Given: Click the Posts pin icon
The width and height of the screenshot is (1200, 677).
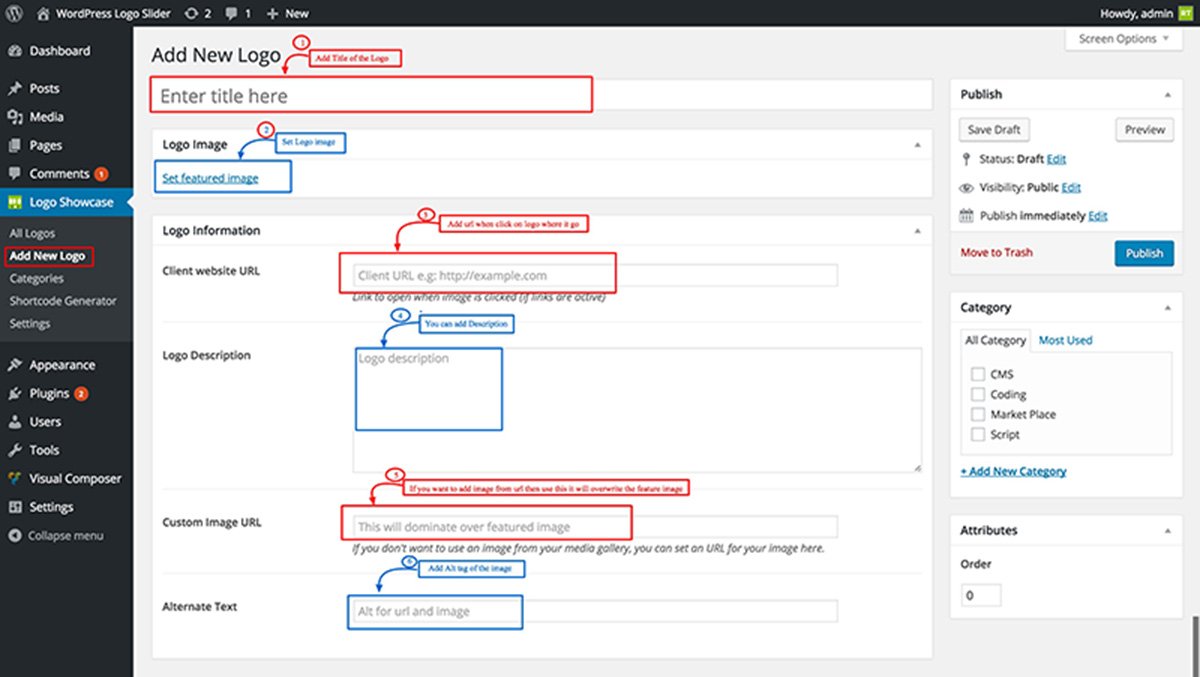Looking at the screenshot, I should (x=15, y=89).
